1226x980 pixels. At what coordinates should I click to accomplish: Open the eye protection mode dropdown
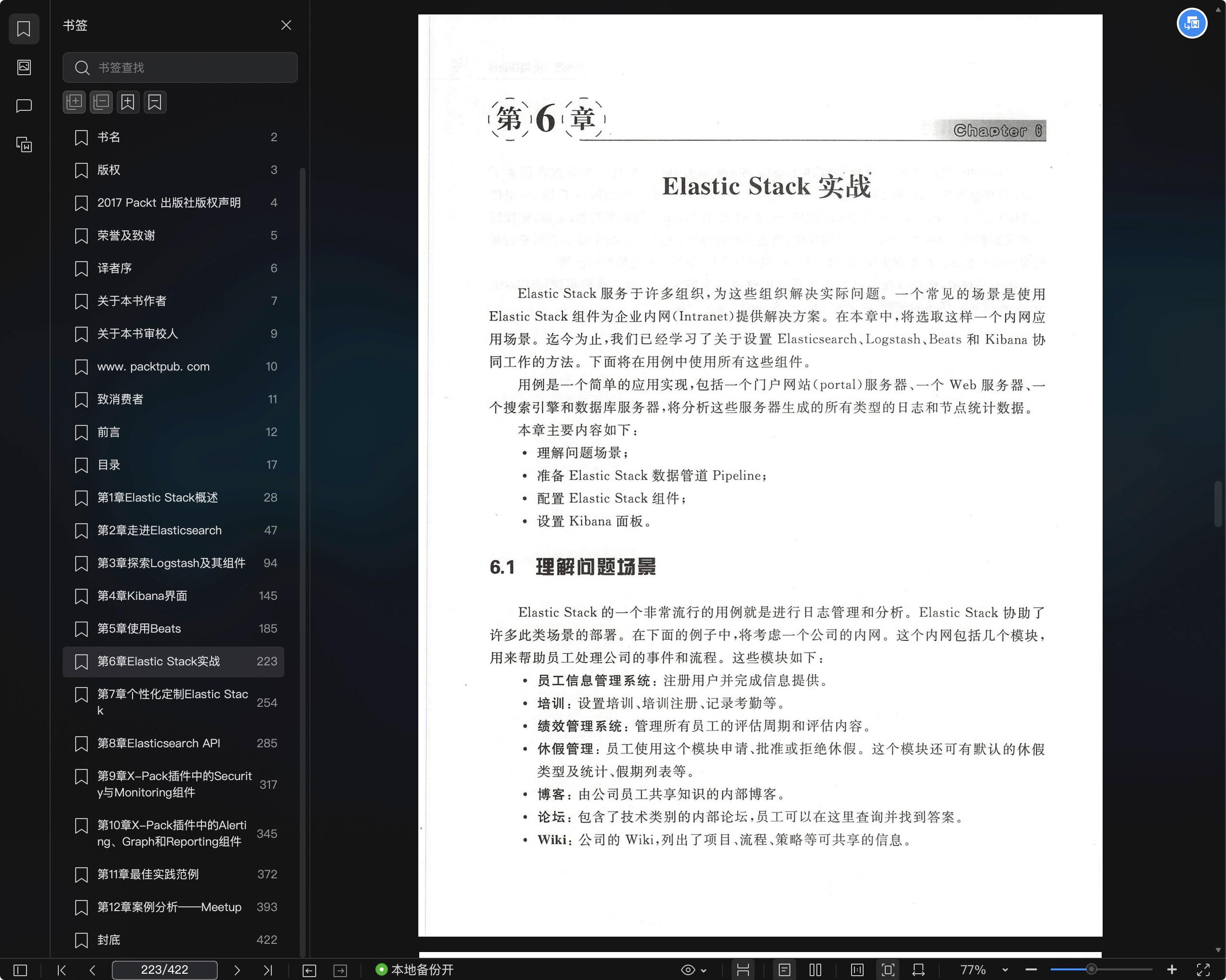click(694, 970)
